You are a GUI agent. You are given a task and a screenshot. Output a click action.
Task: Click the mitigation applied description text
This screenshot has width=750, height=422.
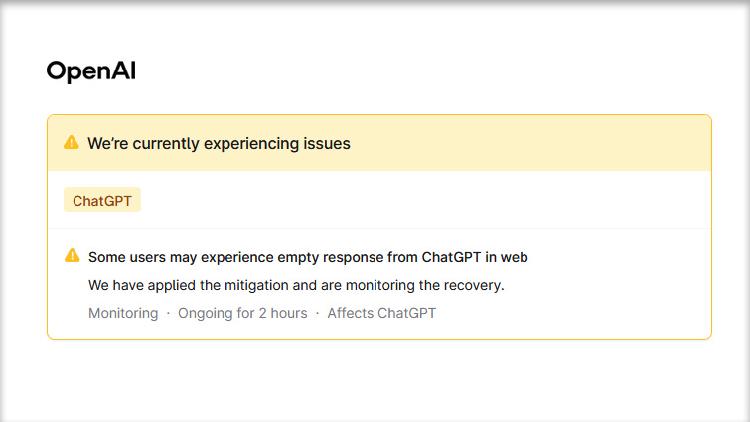click(296, 285)
